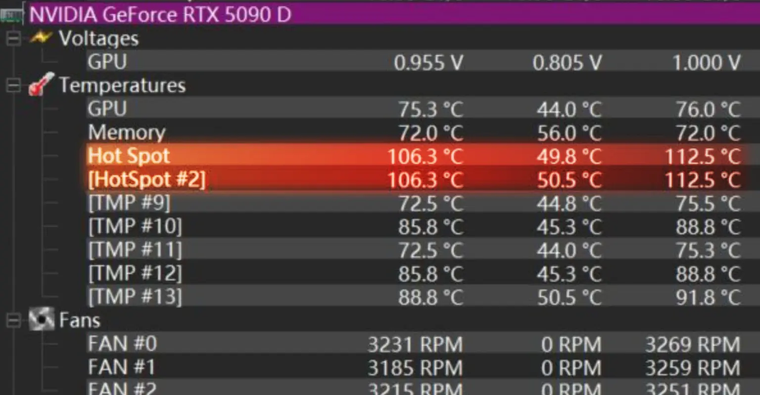Click the 1.000 V maximum voltage value
Image resolution: width=760 pixels, height=395 pixels.
click(706, 63)
